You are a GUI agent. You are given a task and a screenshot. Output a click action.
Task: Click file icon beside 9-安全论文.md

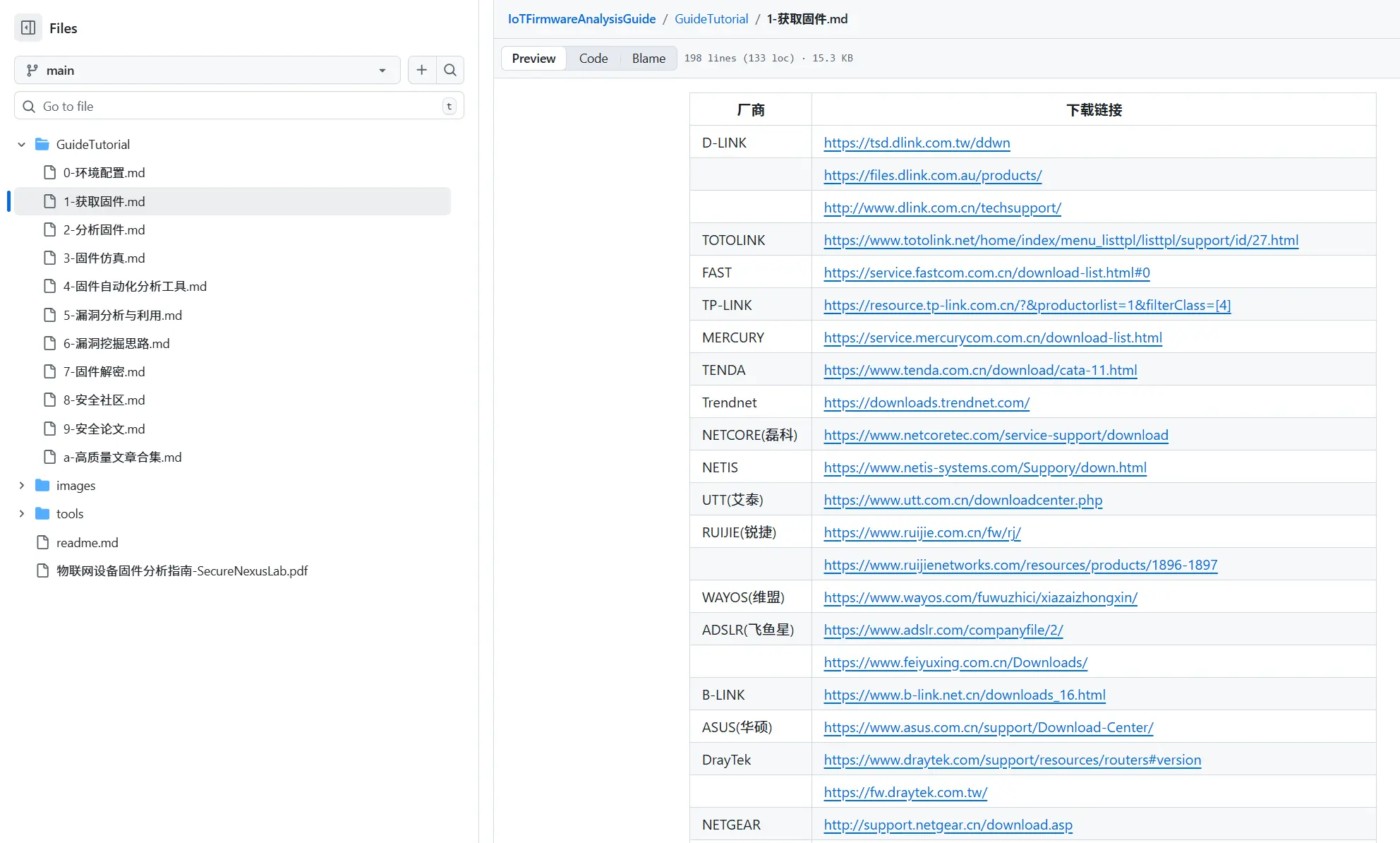(49, 429)
